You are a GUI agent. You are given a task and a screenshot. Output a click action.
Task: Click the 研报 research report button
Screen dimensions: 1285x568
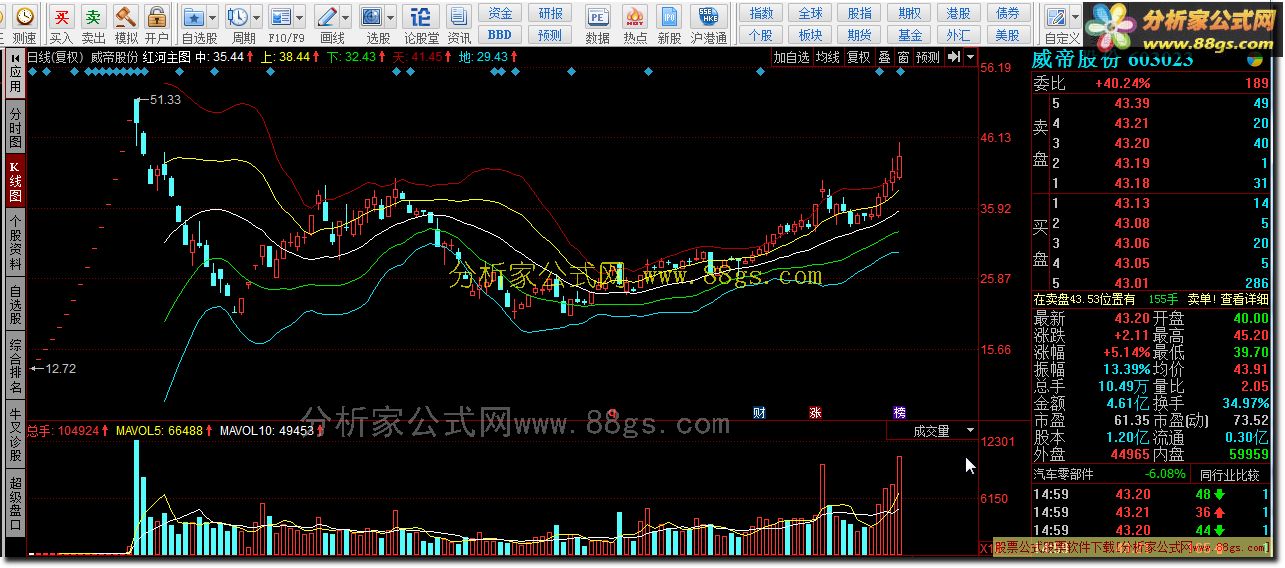[x=550, y=13]
